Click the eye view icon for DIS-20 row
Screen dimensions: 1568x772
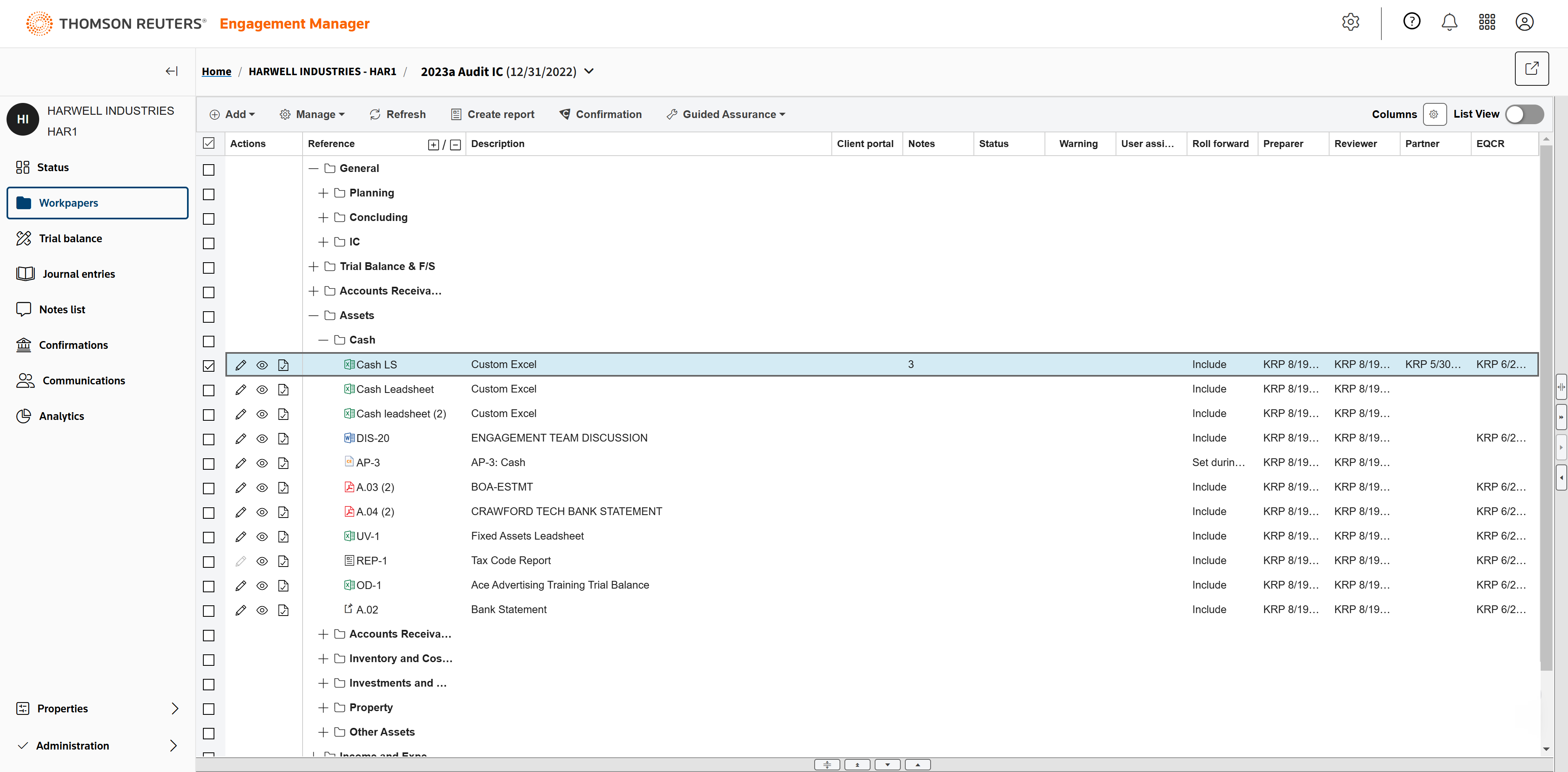coord(262,438)
